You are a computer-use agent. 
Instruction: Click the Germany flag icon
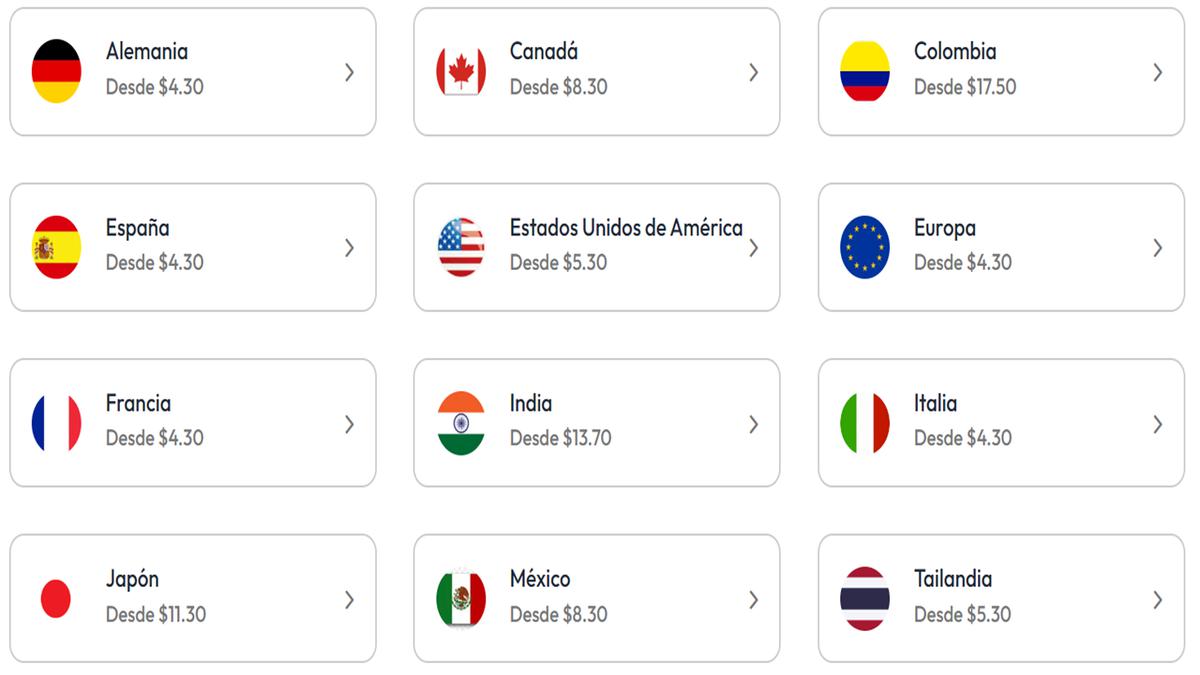(x=56, y=71)
